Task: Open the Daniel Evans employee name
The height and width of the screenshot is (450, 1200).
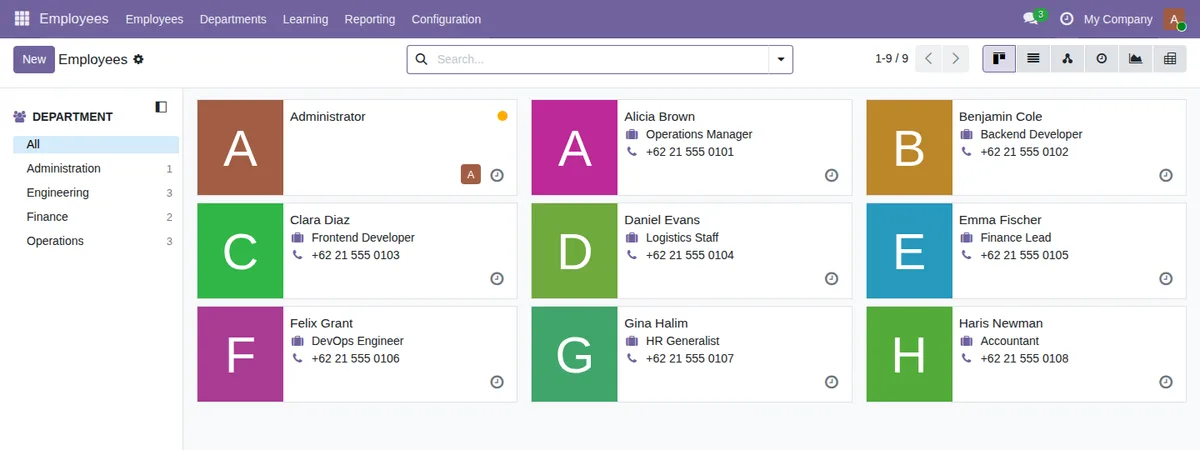Action: tap(662, 220)
